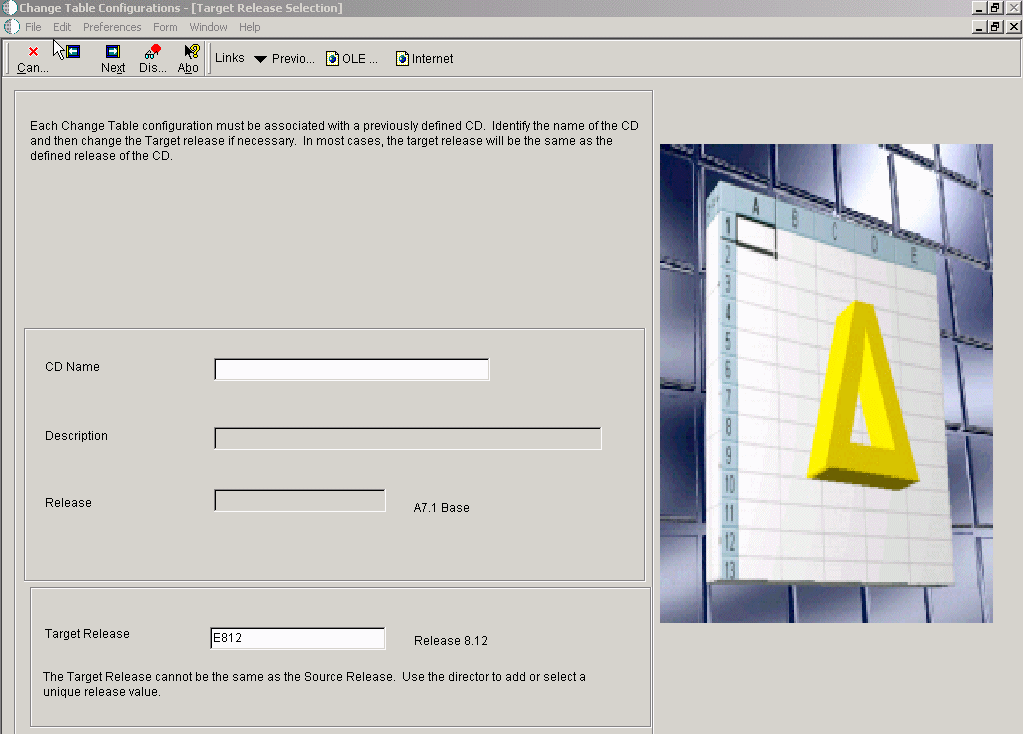Restore the outer application window
This screenshot has height=734, width=1023.
(995, 8)
